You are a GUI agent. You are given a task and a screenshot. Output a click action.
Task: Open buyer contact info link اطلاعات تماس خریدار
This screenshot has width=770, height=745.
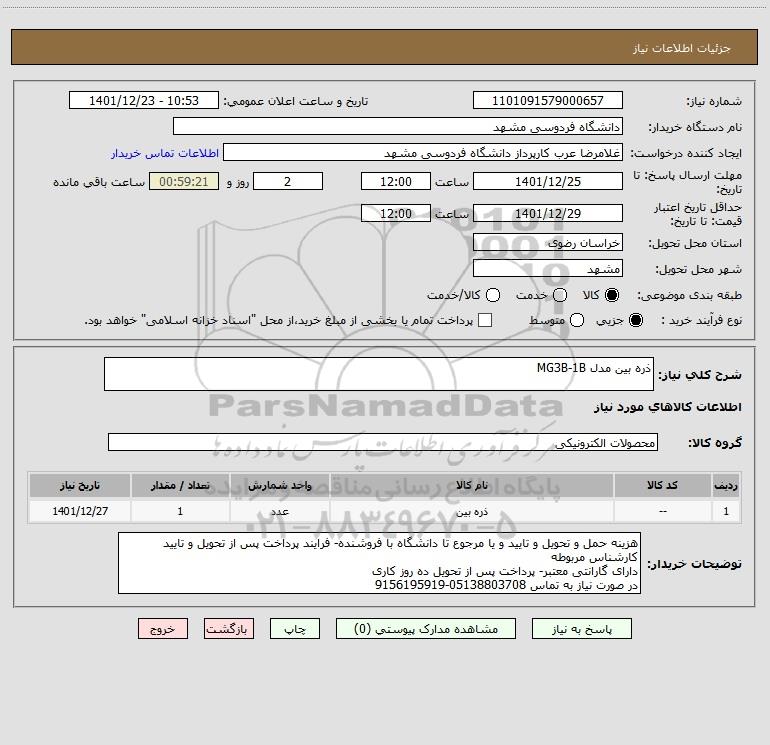point(165,153)
